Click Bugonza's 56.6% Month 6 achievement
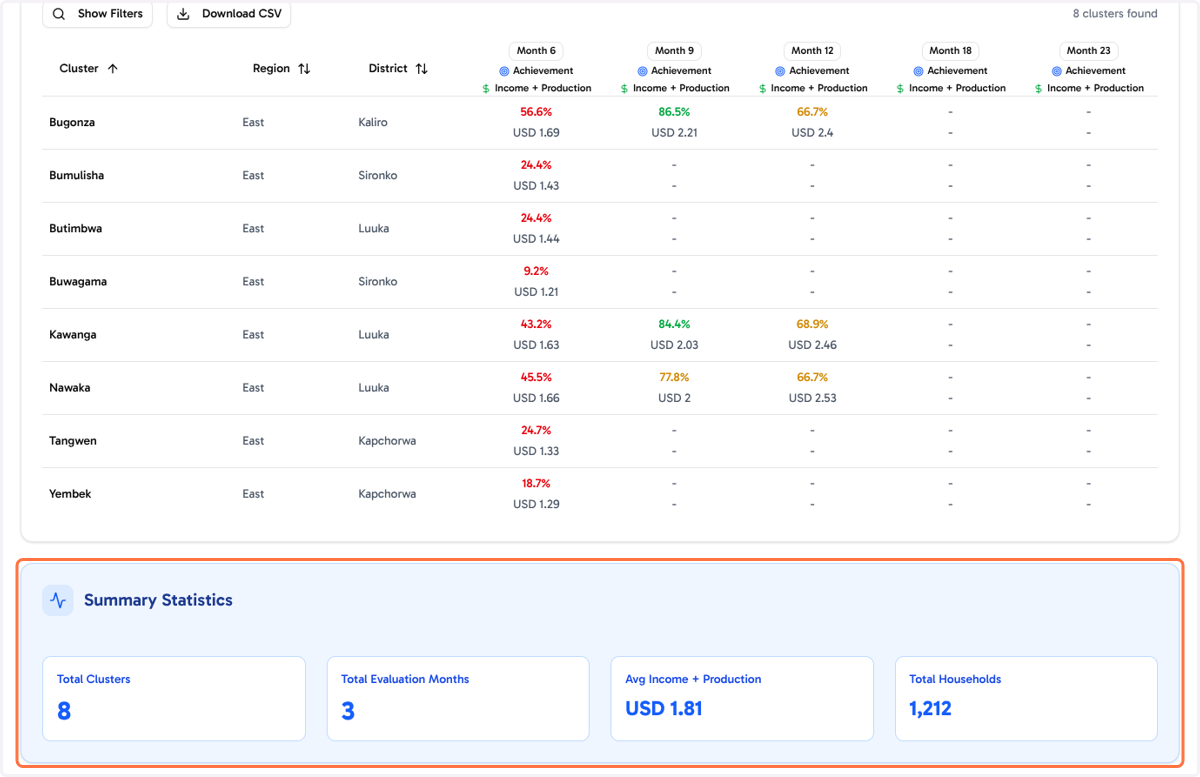This screenshot has height=777, width=1200. [536, 112]
